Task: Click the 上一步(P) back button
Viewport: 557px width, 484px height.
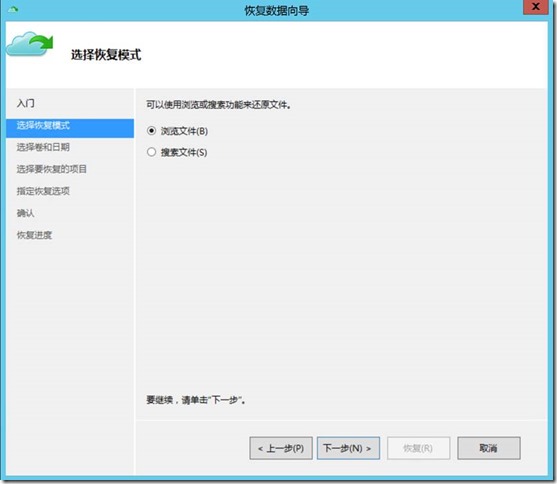Action: point(281,448)
